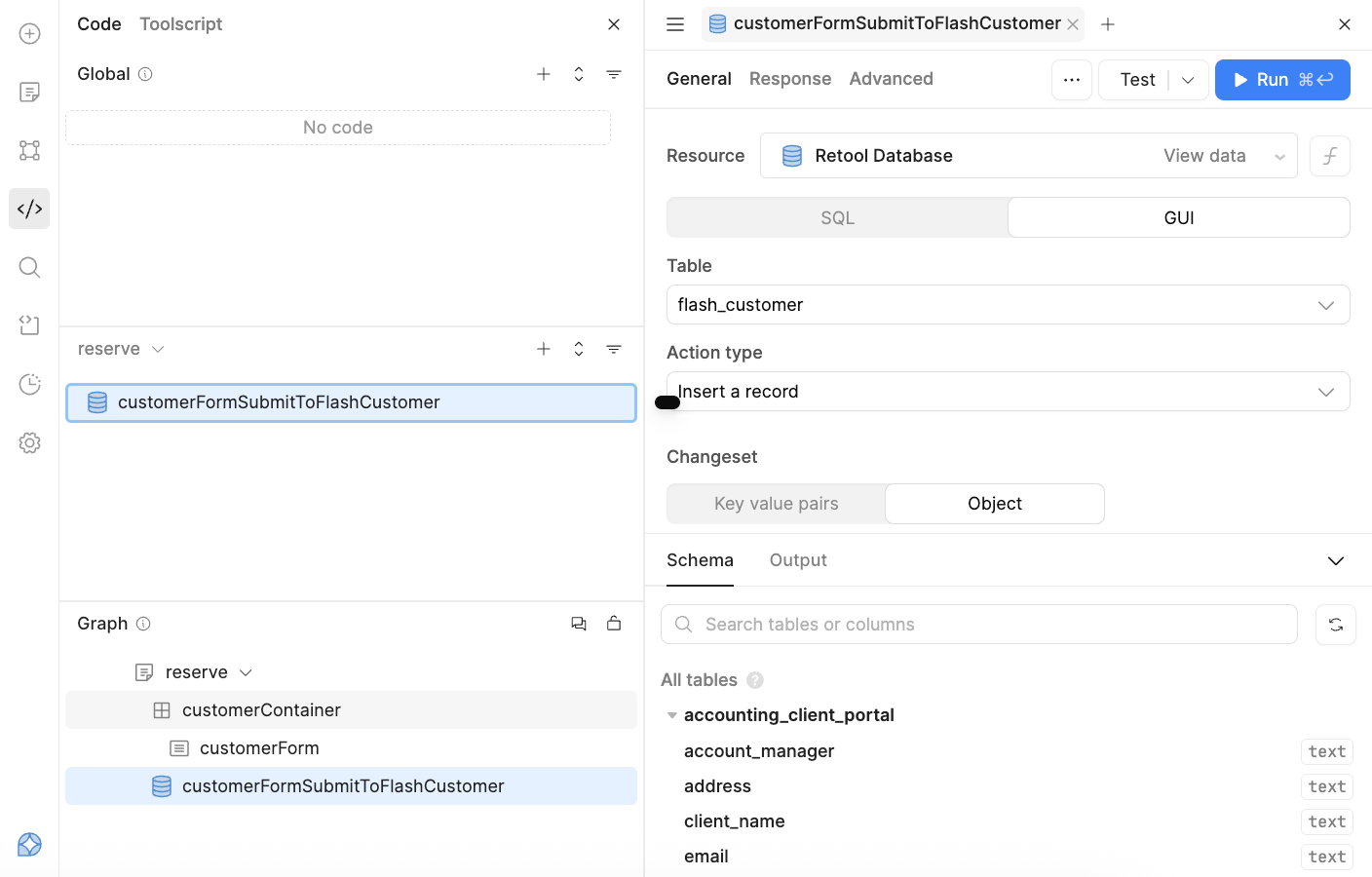Click the filter icon in reserve section
Image resolution: width=1372 pixels, height=877 pixels.
coord(614,349)
